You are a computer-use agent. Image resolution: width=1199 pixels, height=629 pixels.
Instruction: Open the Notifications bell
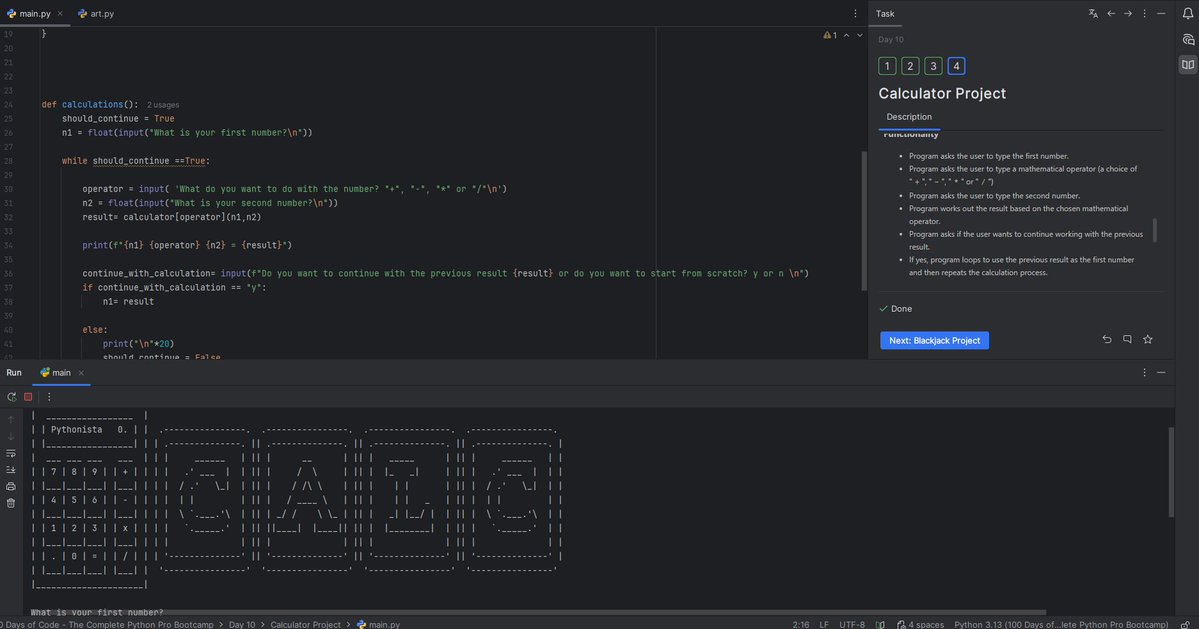click(1188, 14)
